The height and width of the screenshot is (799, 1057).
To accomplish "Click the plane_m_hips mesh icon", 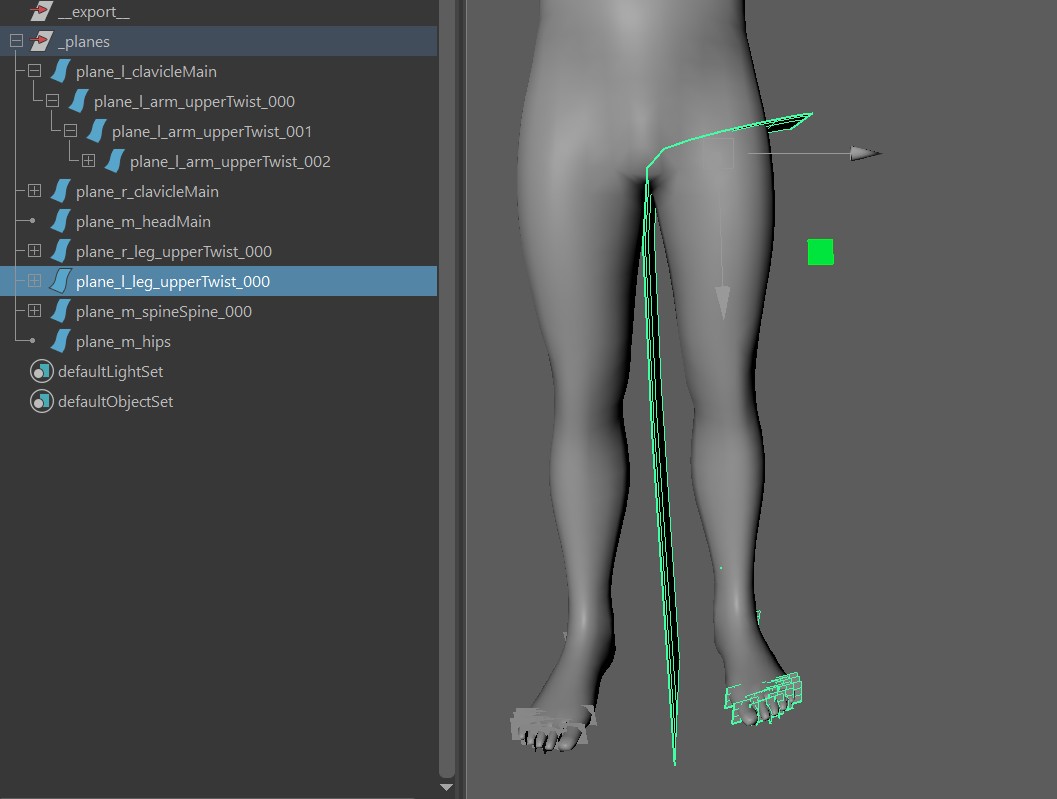I will pyautogui.click(x=61, y=341).
